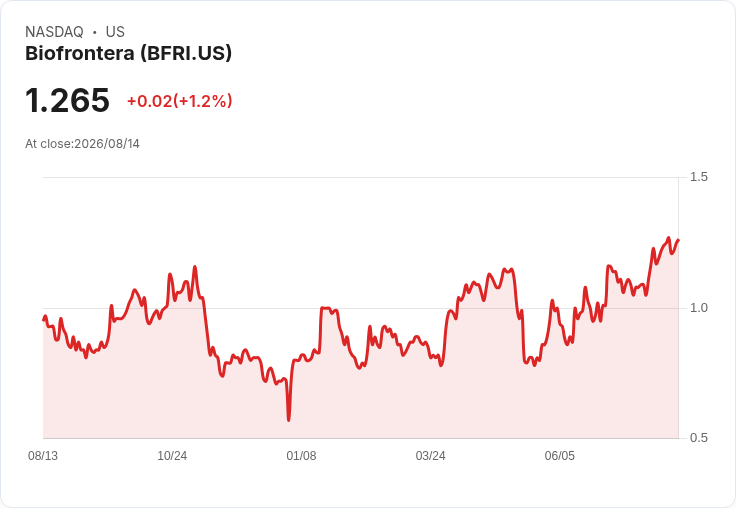Click the lowest dip point on chart line

[x=288, y=420]
